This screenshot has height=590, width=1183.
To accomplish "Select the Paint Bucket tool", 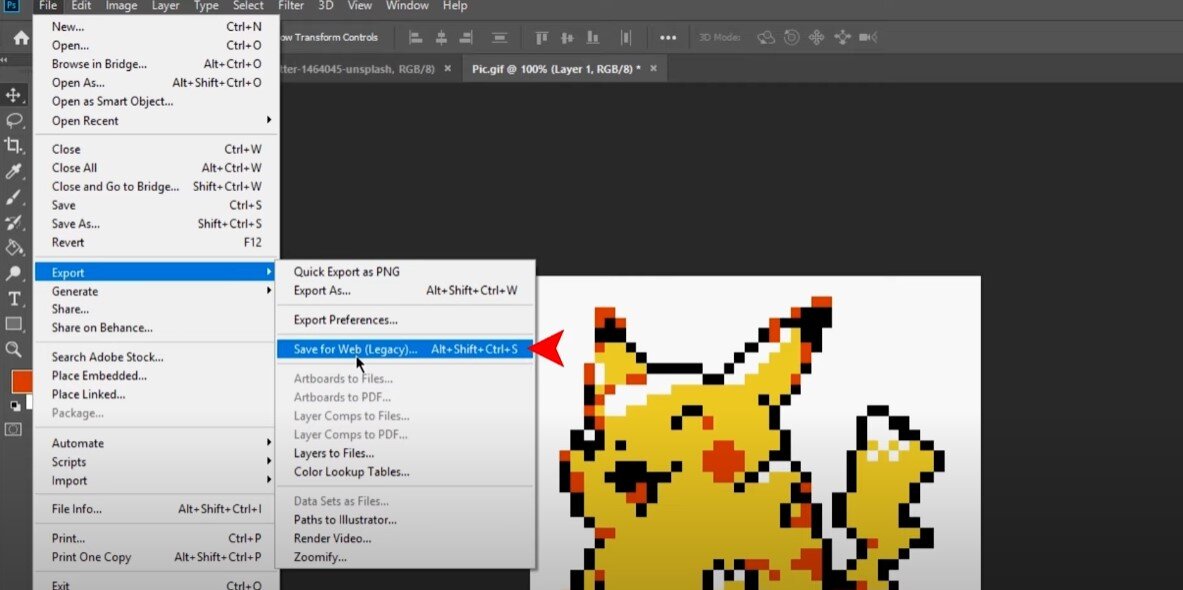I will click(14, 247).
